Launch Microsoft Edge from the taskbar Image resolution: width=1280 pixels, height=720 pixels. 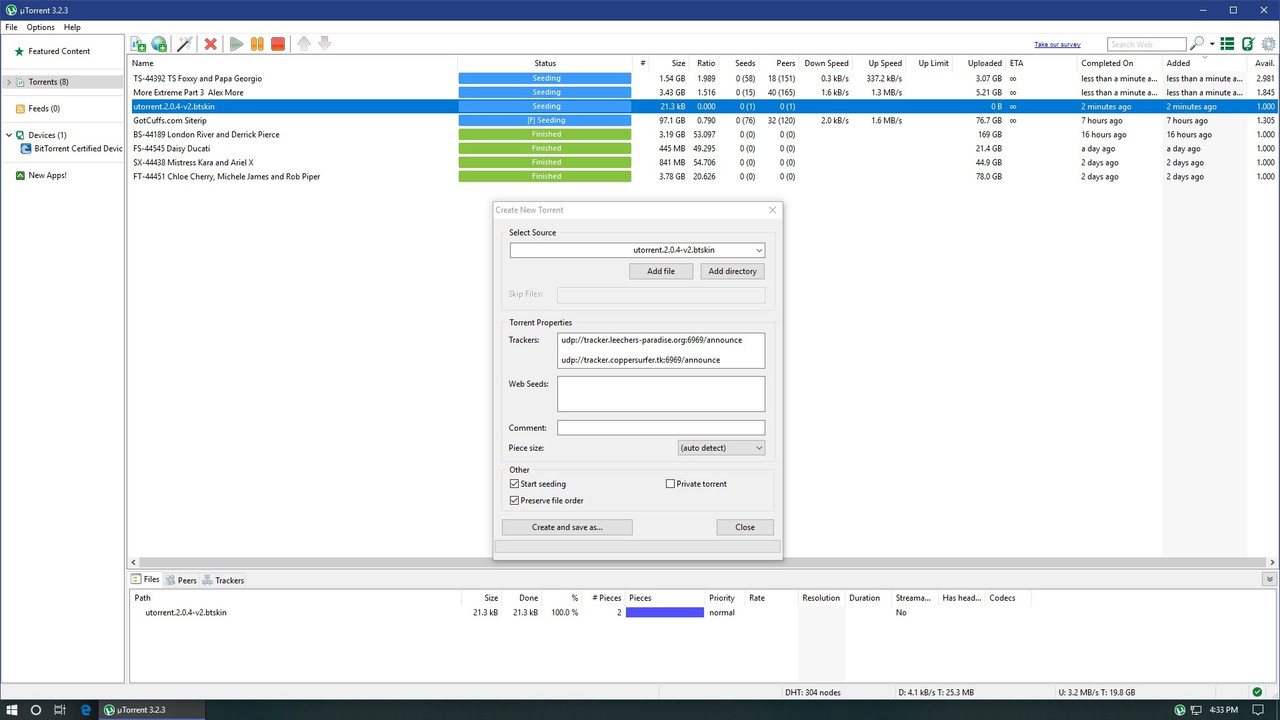point(86,710)
